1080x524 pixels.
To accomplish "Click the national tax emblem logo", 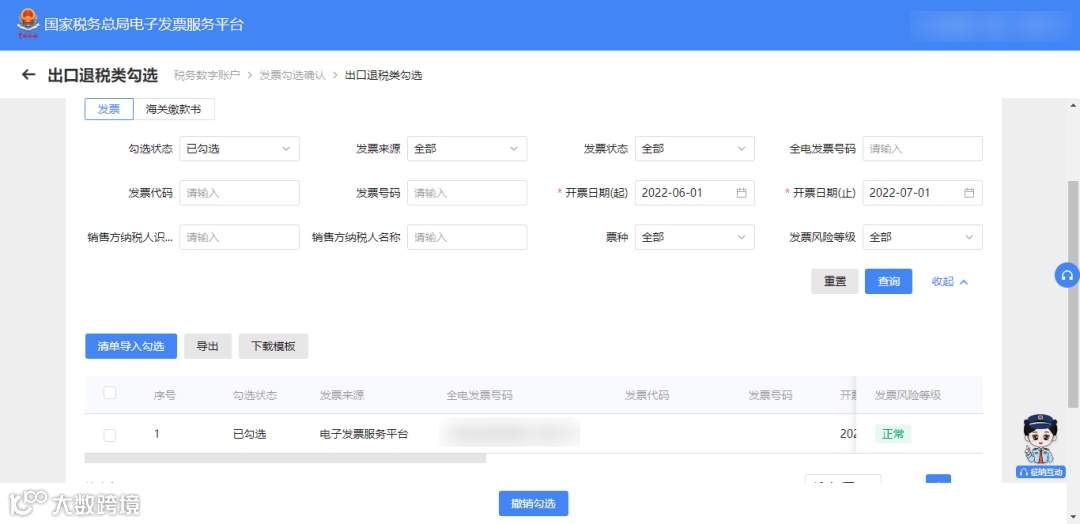I will point(28,23).
